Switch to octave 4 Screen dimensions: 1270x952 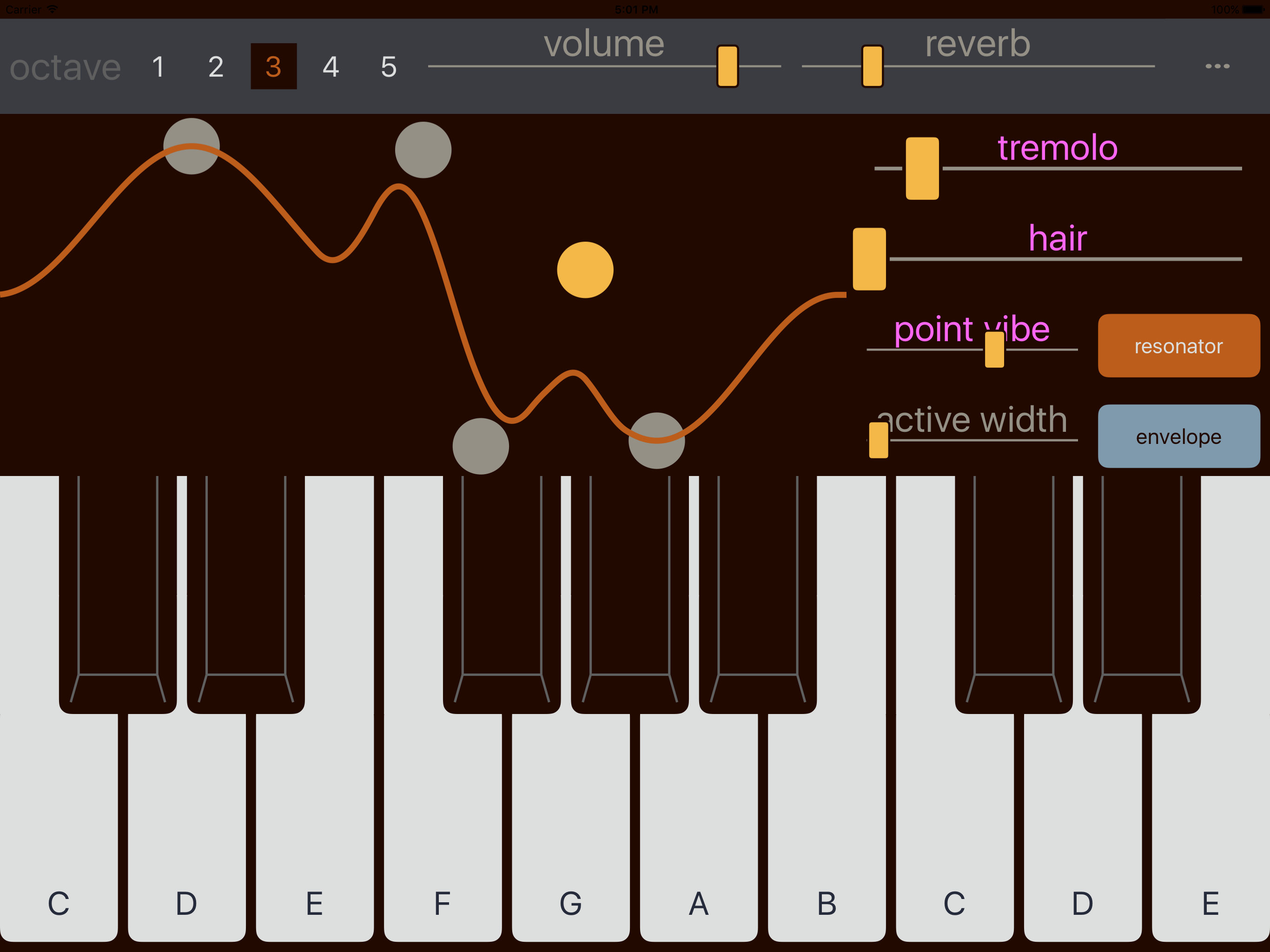point(331,66)
